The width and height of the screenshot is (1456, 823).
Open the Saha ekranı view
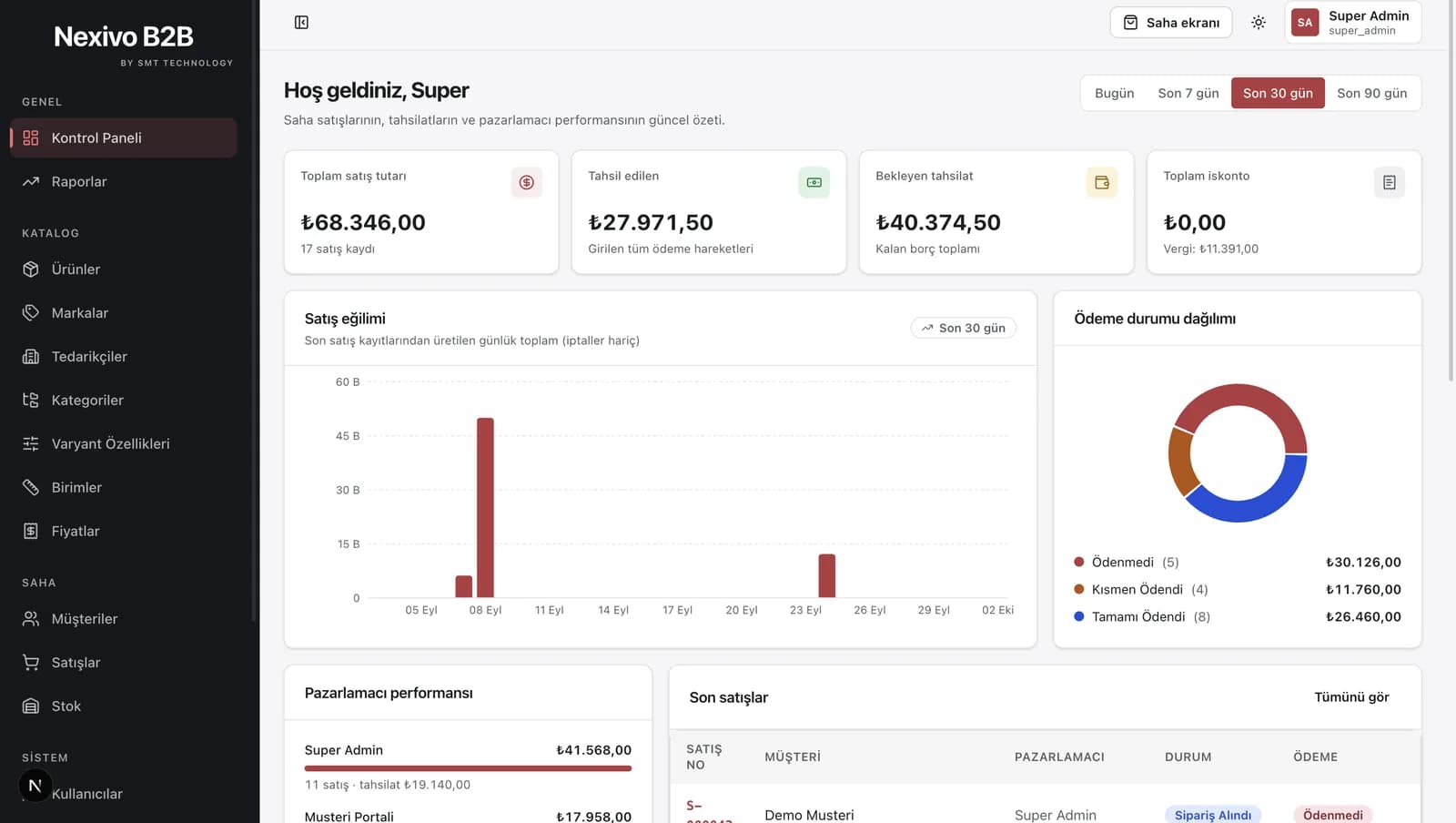[1171, 23]
